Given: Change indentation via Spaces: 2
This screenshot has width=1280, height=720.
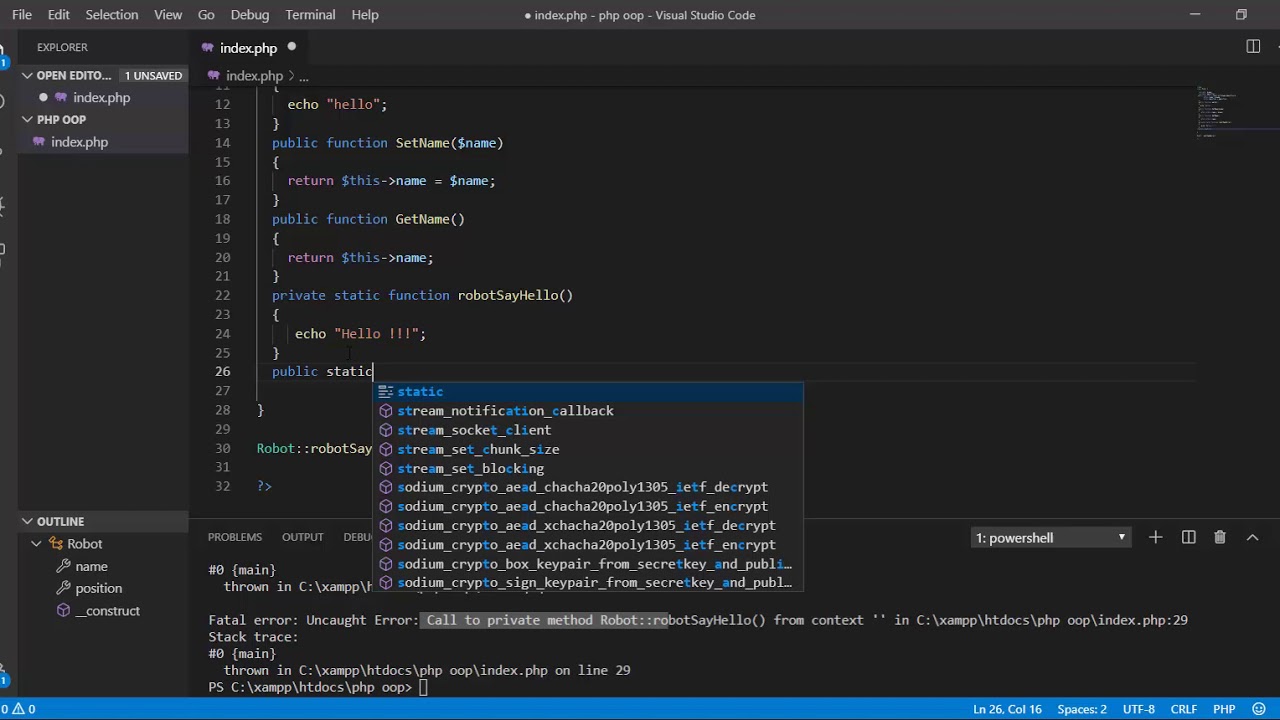Looking at the screenshot, I should coord(1082,709).
